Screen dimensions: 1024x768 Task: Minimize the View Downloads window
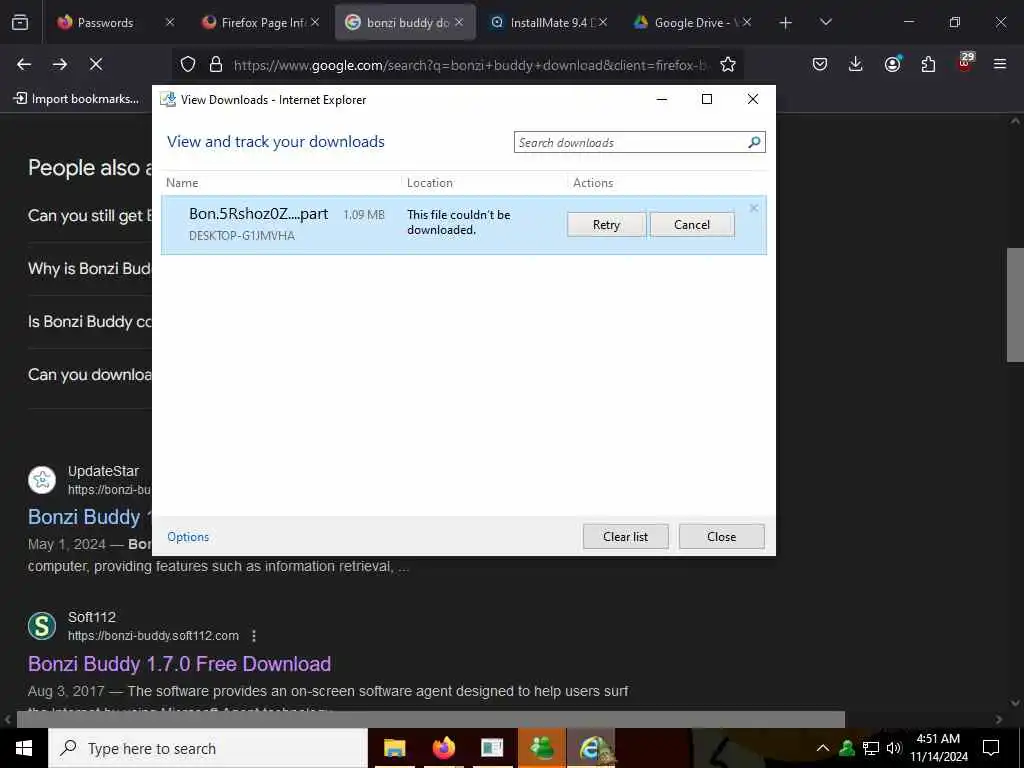point(662,99)
